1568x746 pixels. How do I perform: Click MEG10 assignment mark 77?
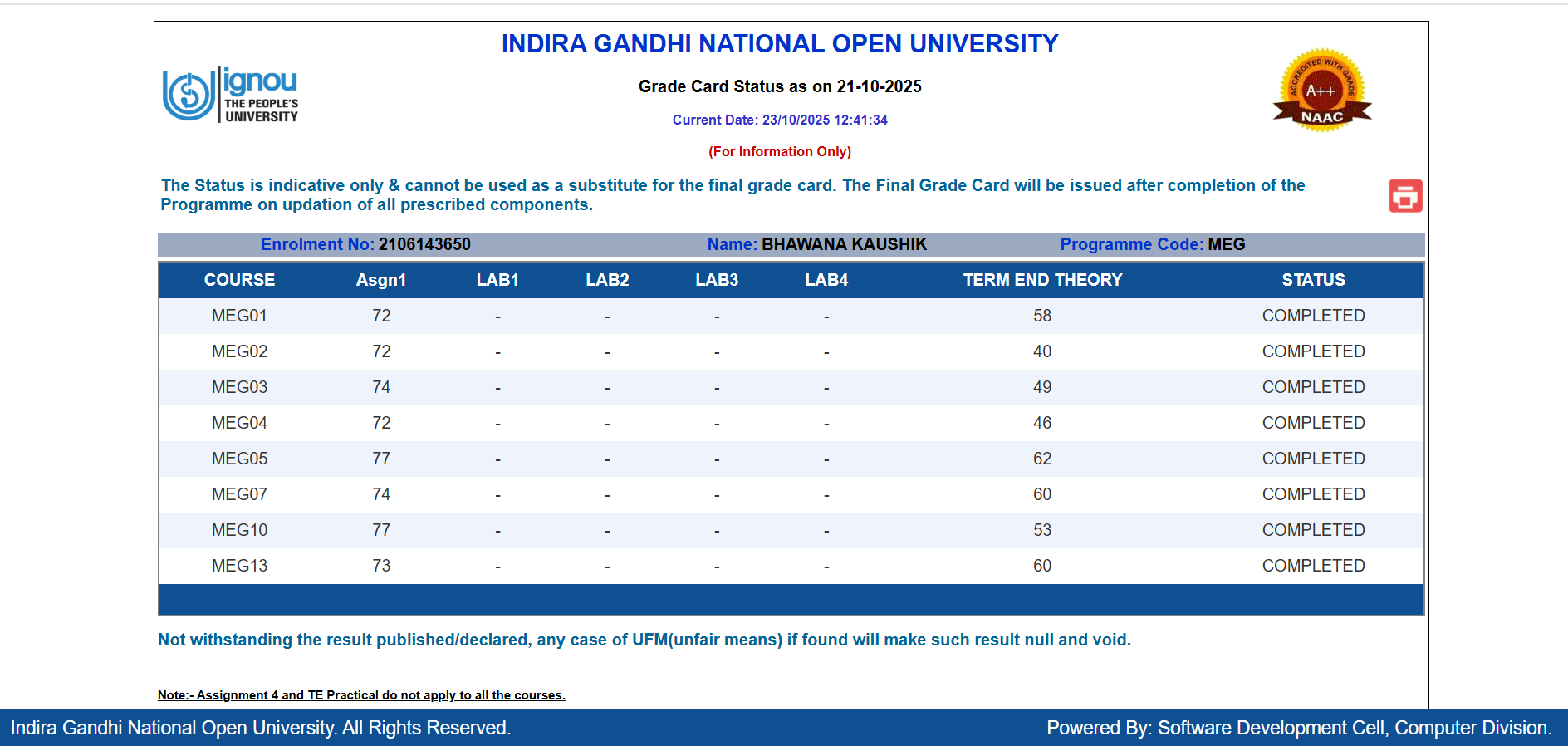tap(381, 530)
